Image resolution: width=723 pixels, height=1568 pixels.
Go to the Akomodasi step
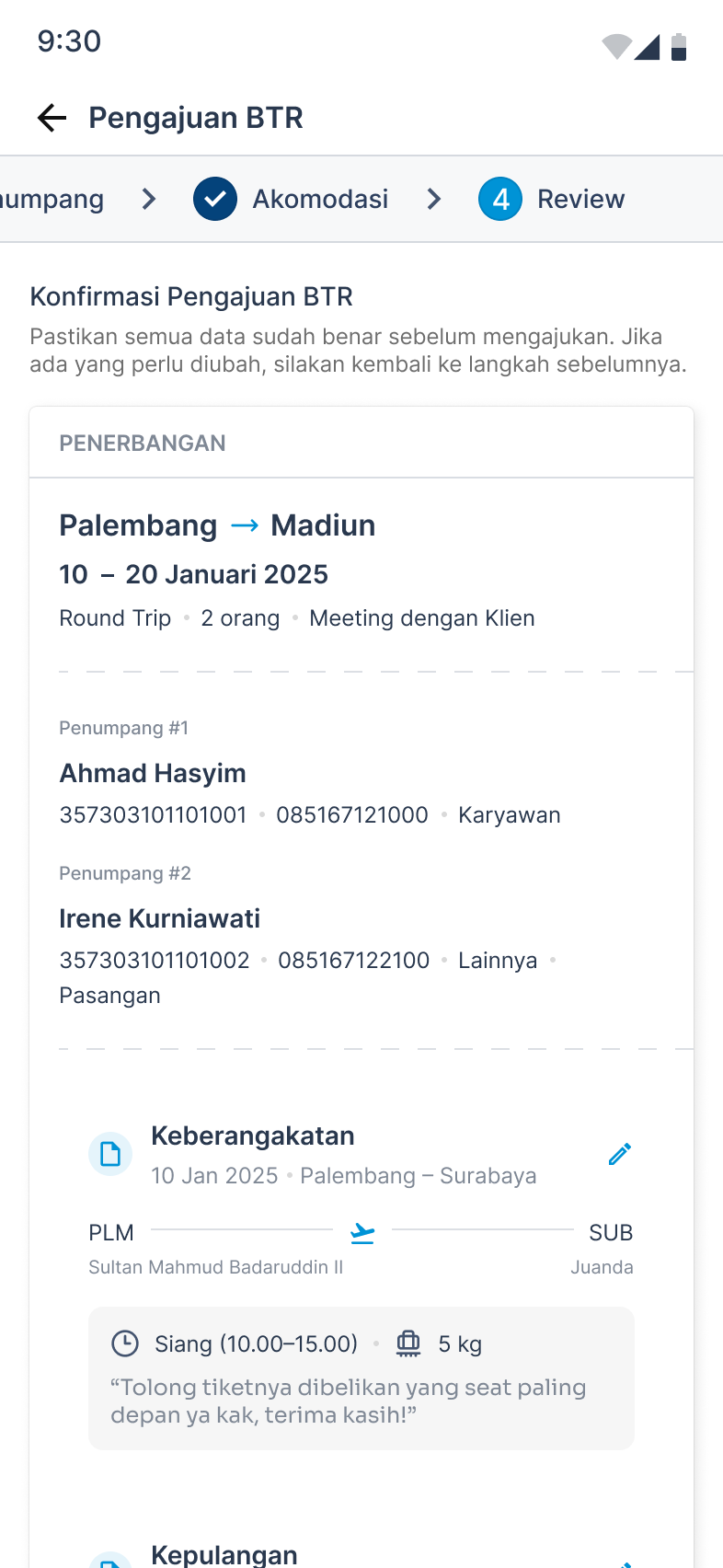(x=291, y=199)
